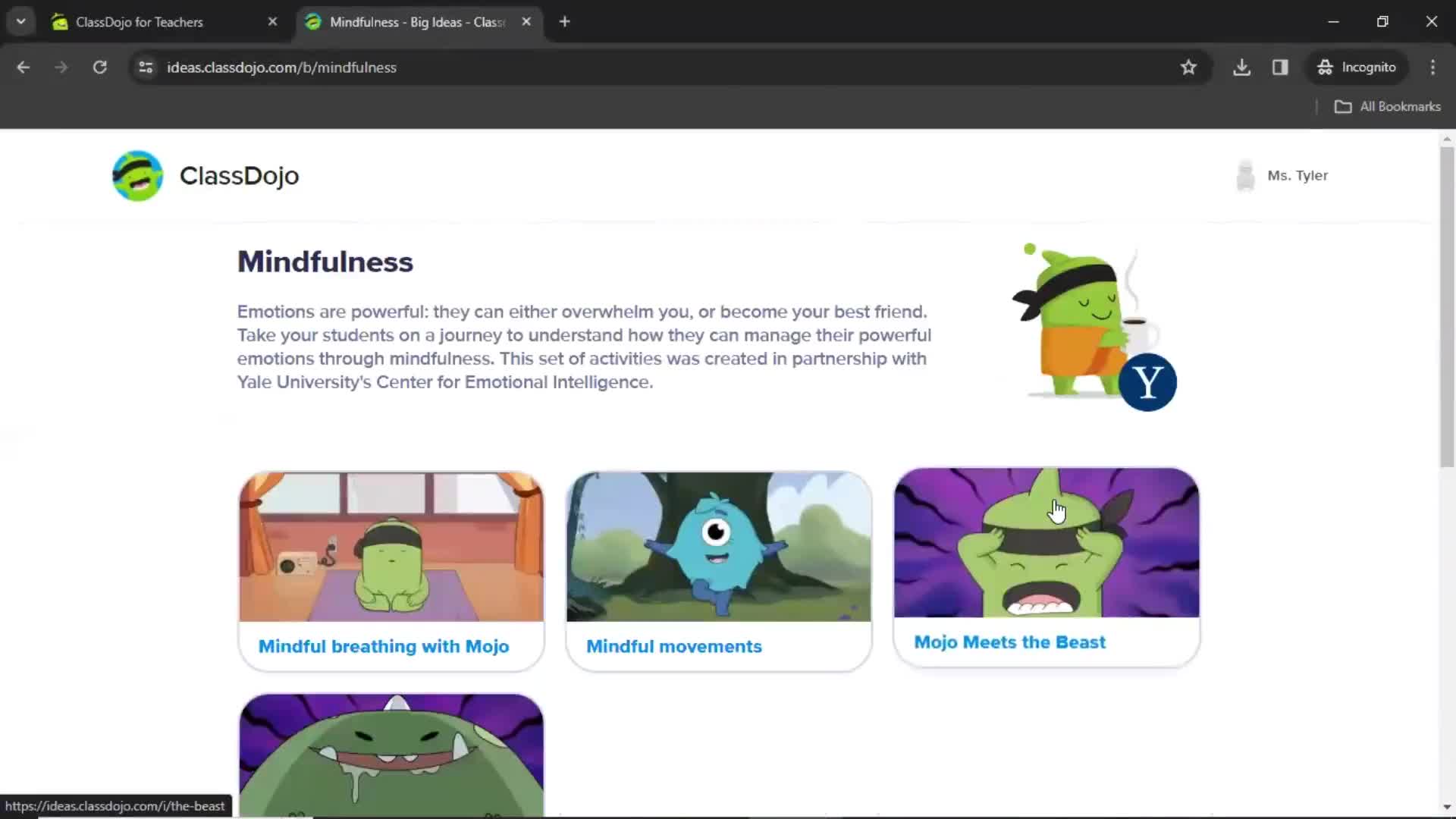Click the back navigation arrow button

(24, 67)
